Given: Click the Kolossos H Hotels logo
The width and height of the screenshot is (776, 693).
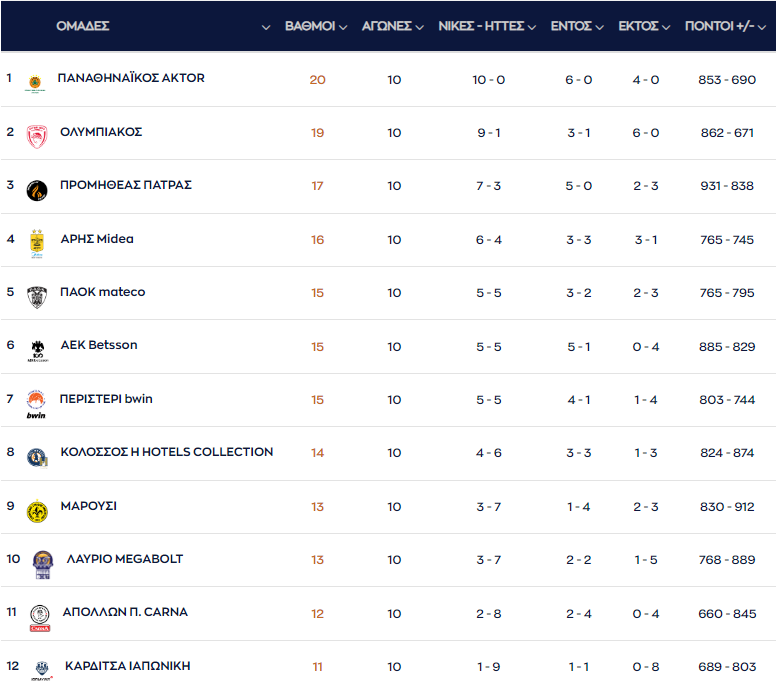Looking at the screenshot, I should tap(37, 457).
